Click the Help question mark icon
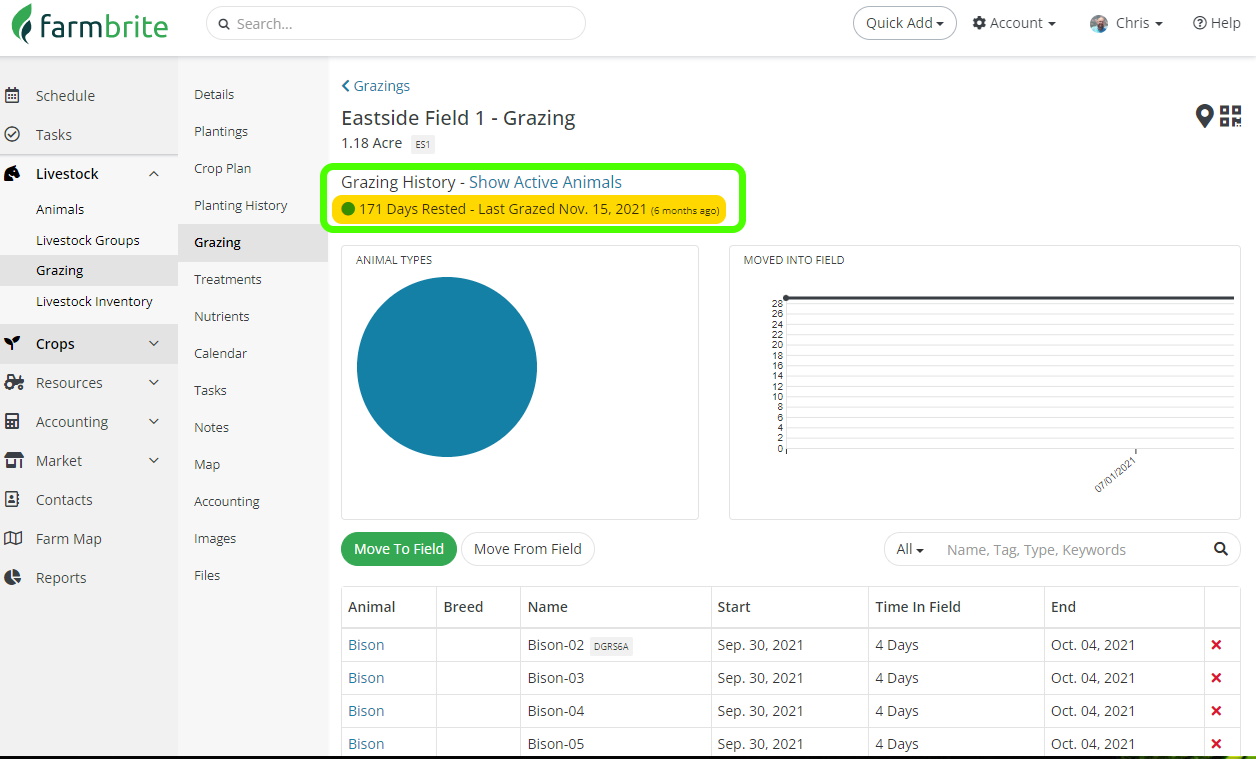The width and height of the screenshot is (1256, 759). [x=1199, y=23]
